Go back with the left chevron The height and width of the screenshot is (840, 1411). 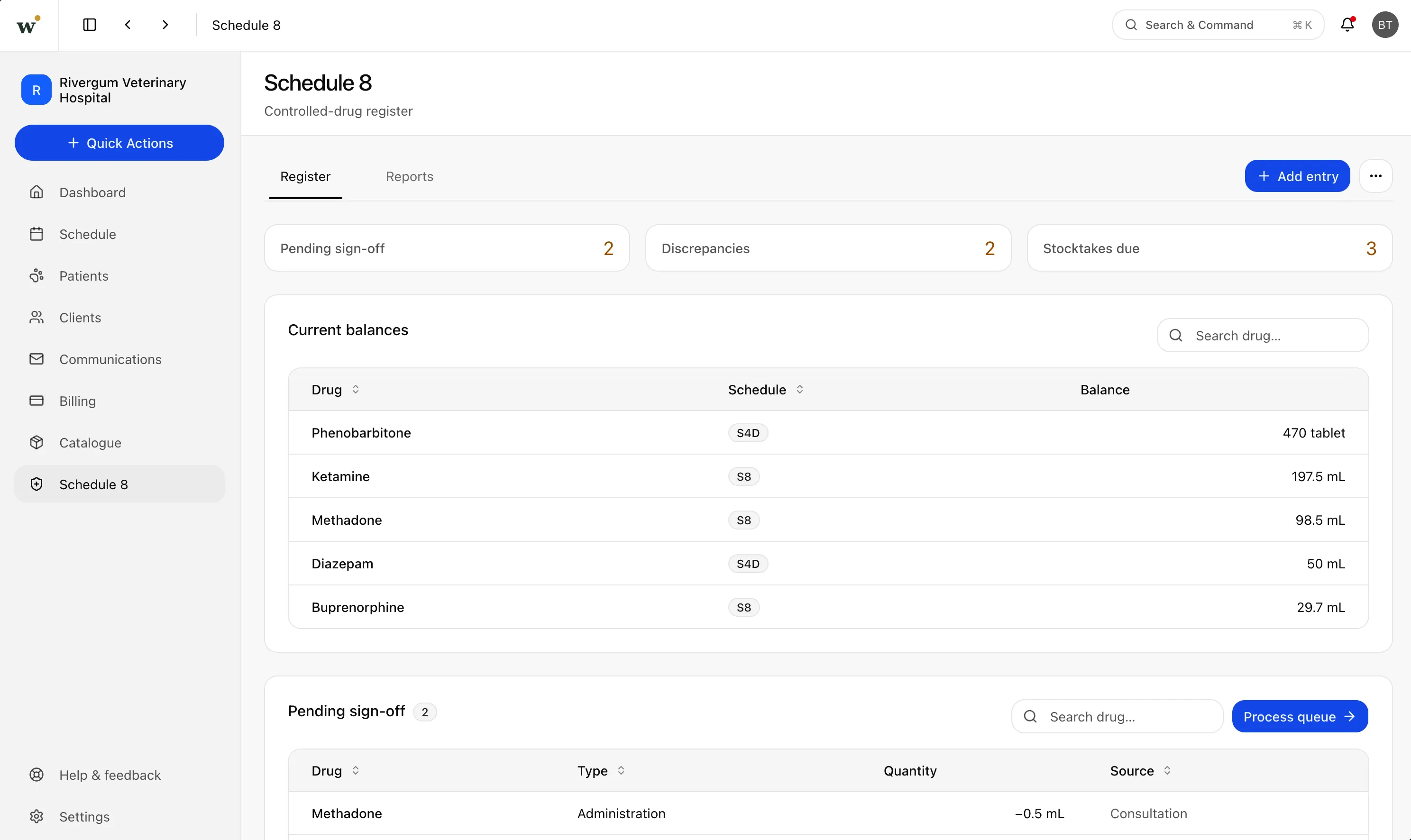click(x=128, y=25)
